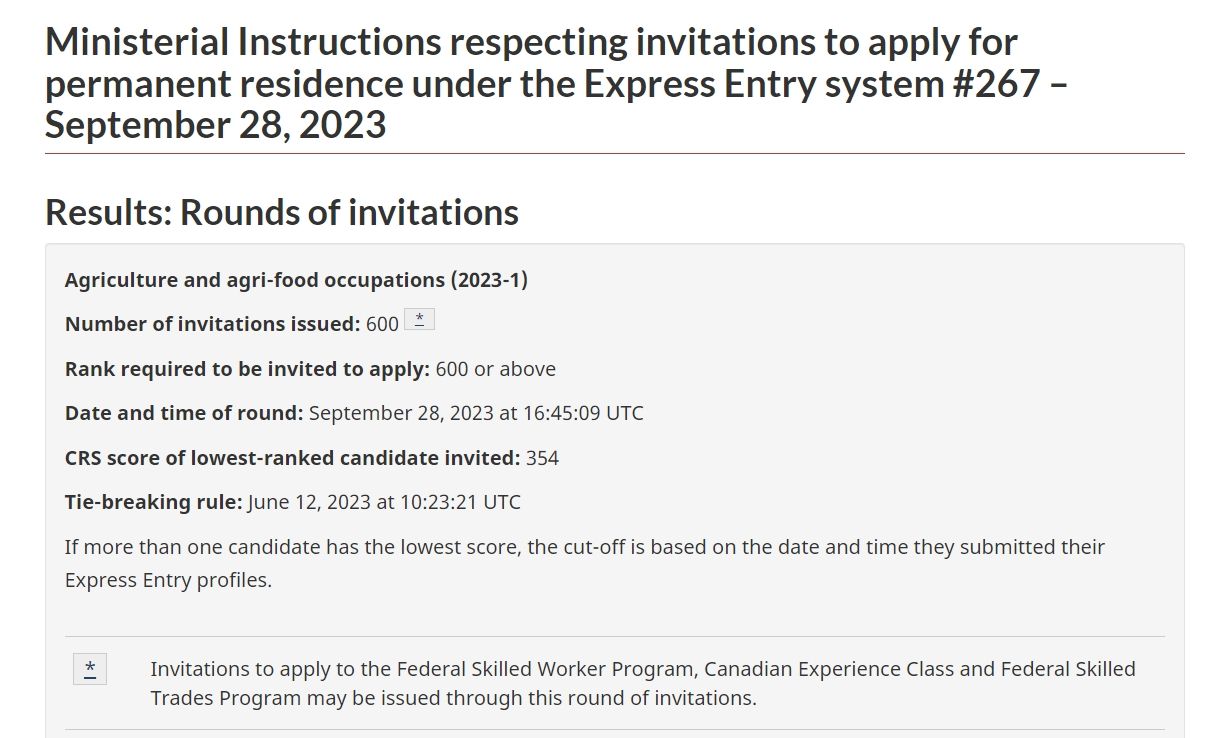
Task: Click '#267' in the page title
Action: coord(993,83)
